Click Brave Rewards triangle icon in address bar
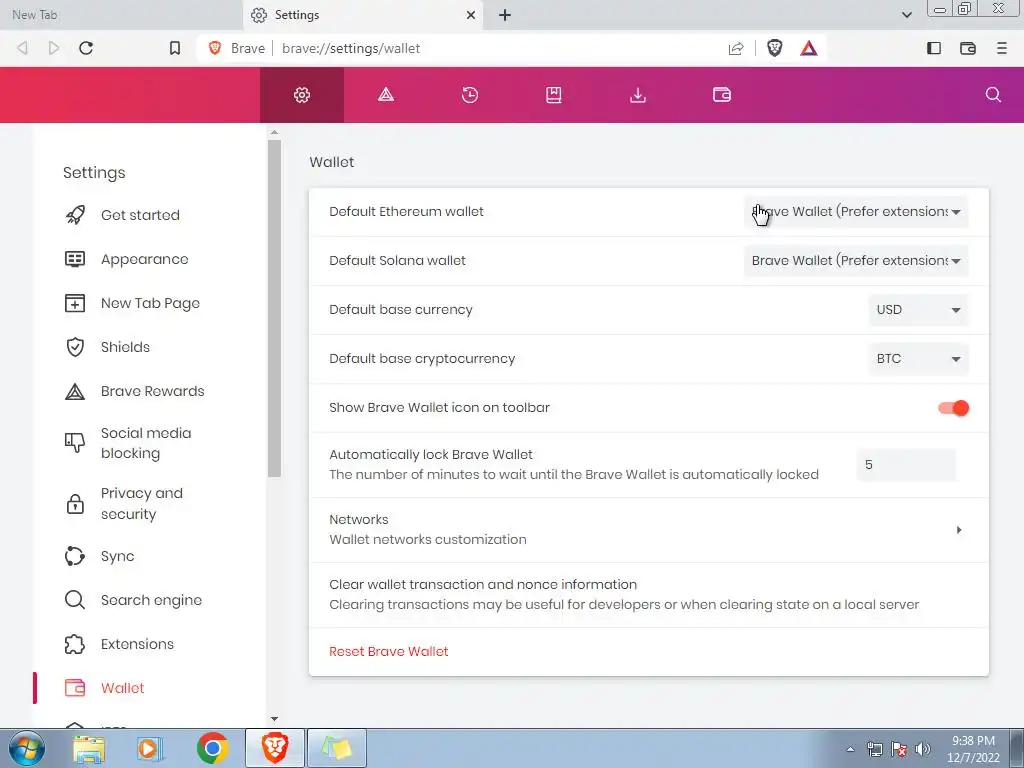This screenshot has height=768, width=1024. pos(808,48)
